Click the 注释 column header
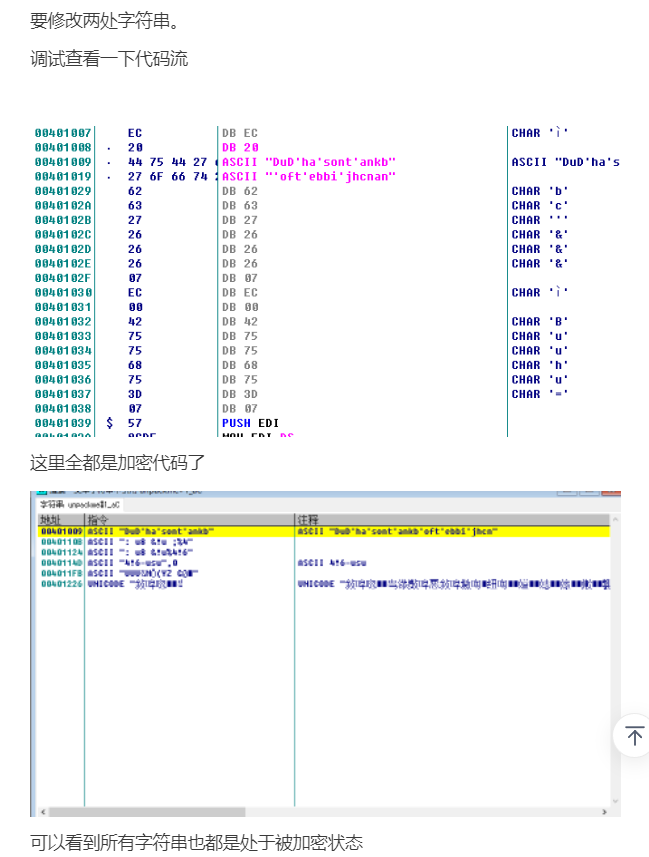This screenshot has height=857, width=649. pyautogui.click(x=308, y=520)
